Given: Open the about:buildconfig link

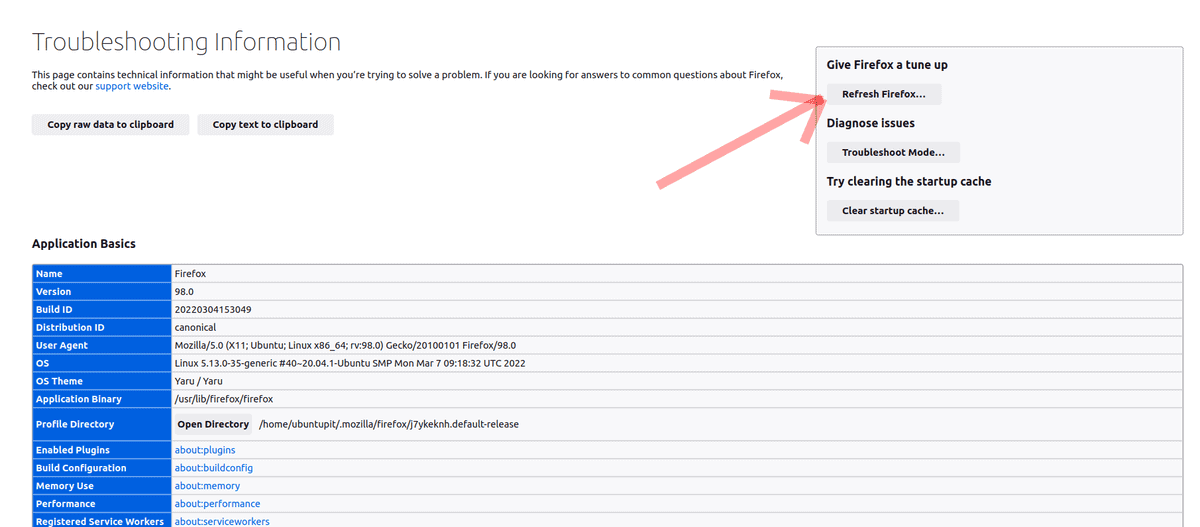Looking at the screenshot, I should click(213, 468).
